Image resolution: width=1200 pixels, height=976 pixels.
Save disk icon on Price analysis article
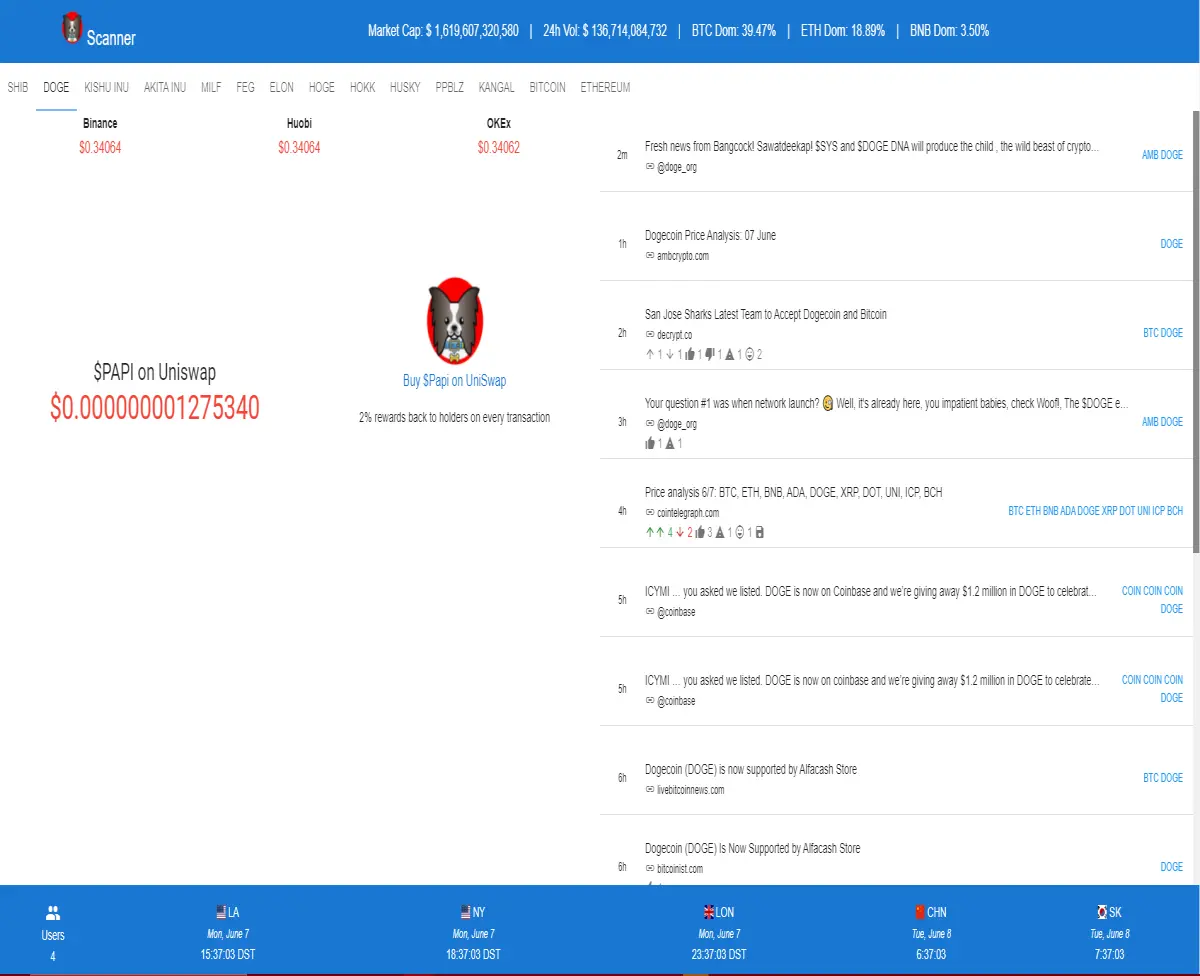pos(759,532)
